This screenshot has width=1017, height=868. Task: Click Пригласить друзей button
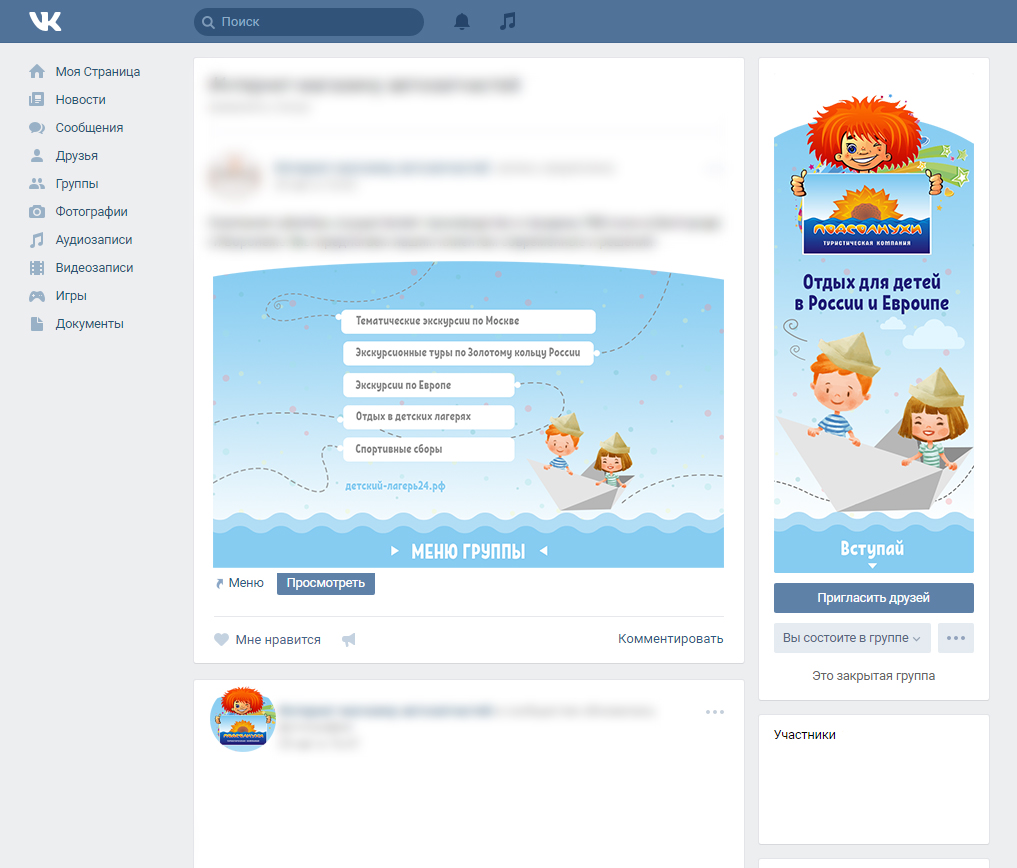(873, 598)
